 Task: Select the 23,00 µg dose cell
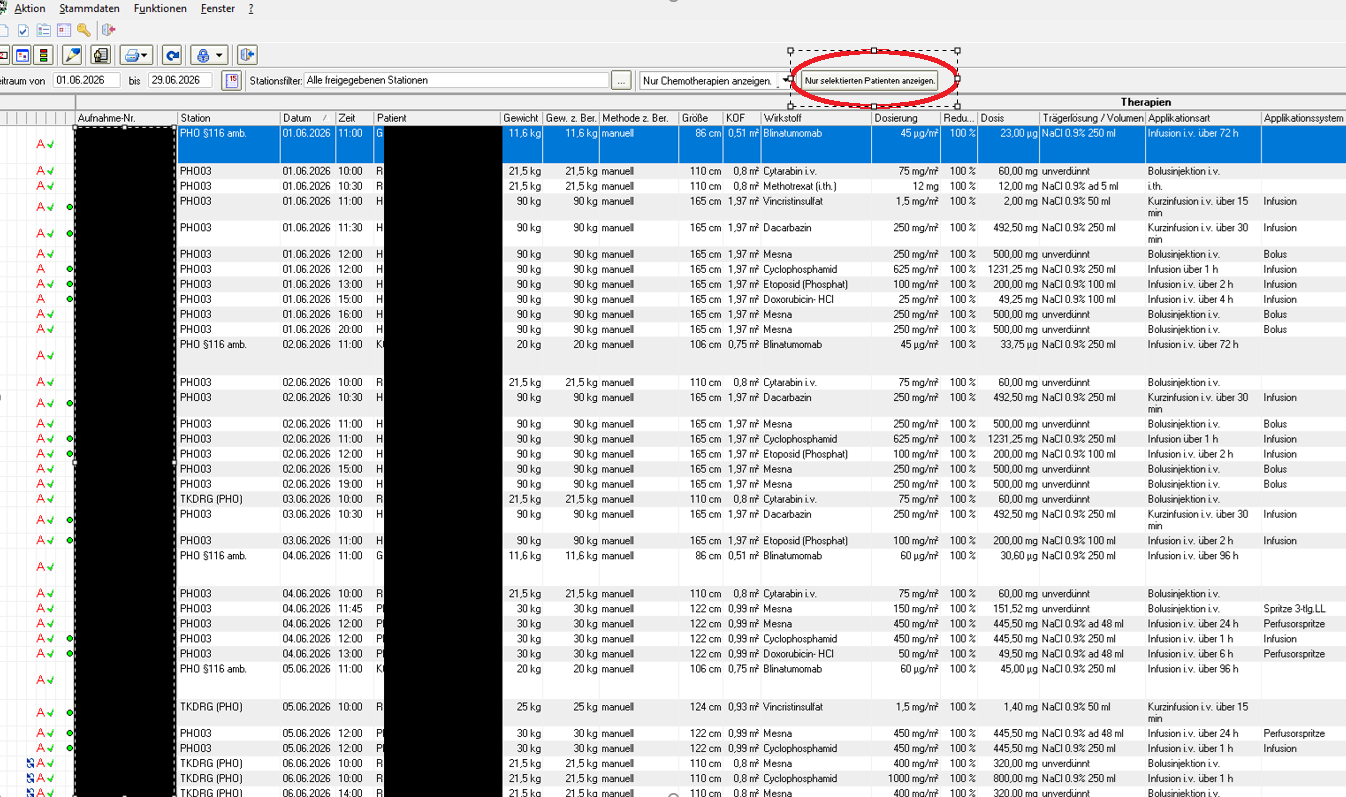[1008, 144]
